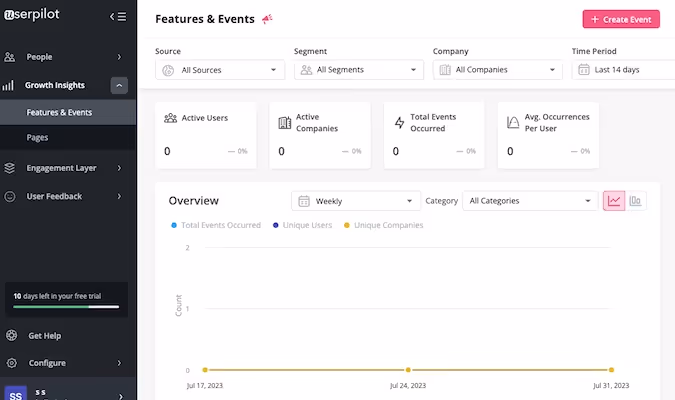The image size is (675, 400).
Task: Click the Active Users stat card
Action: [x=206, y=135]
